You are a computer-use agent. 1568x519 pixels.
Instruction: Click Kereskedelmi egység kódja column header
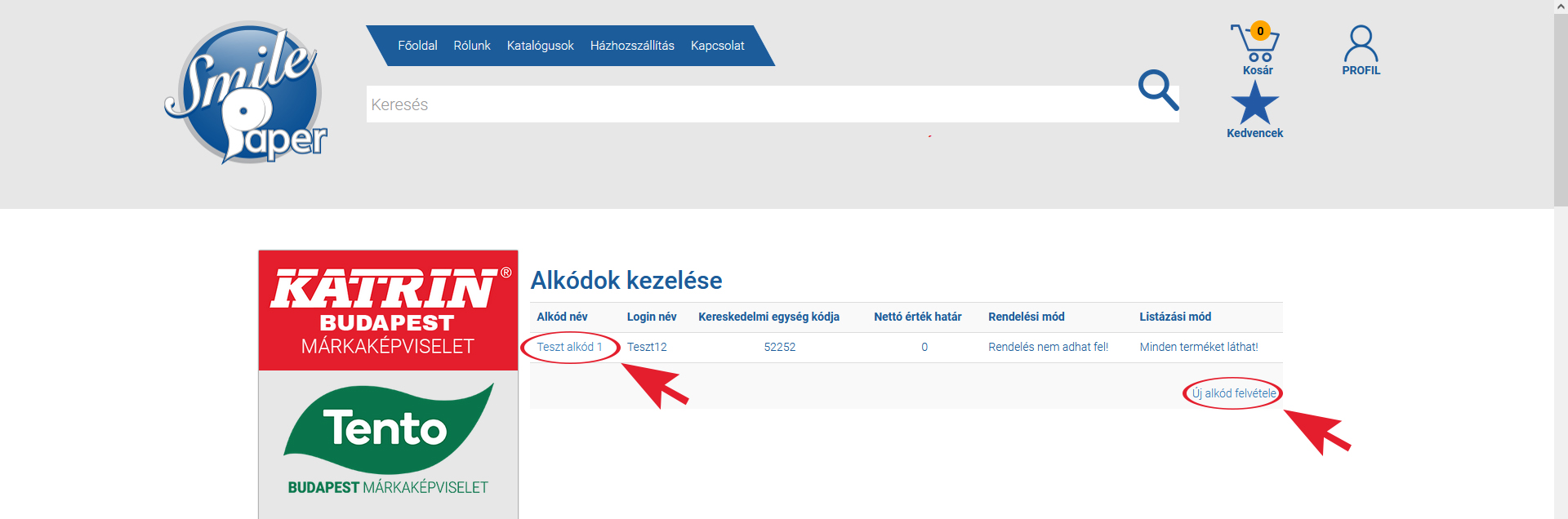(768, 317)
